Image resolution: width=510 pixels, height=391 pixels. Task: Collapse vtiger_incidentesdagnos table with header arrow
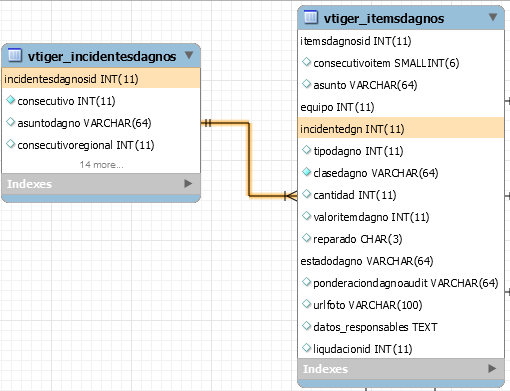(189, 55)
